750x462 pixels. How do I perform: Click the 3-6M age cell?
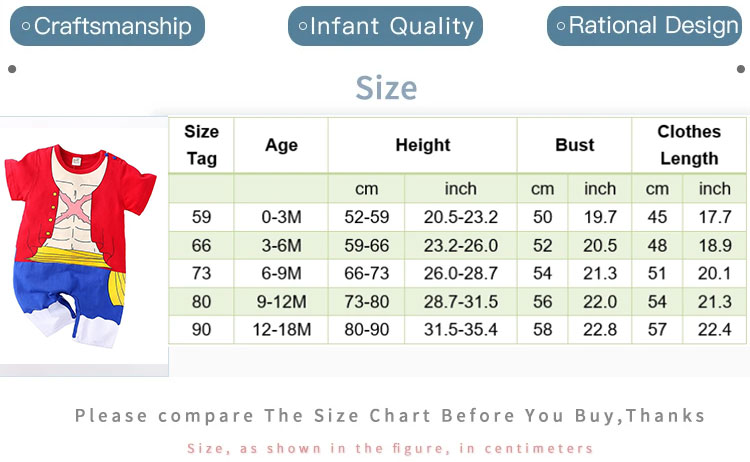(281, 245)
